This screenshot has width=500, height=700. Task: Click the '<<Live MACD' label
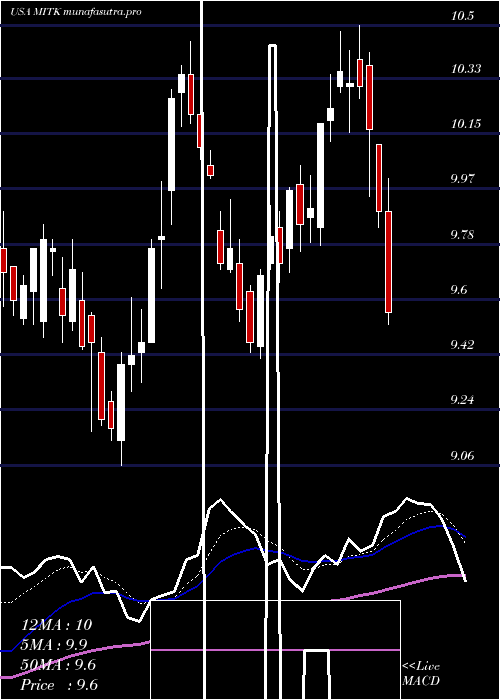[421, 674]
